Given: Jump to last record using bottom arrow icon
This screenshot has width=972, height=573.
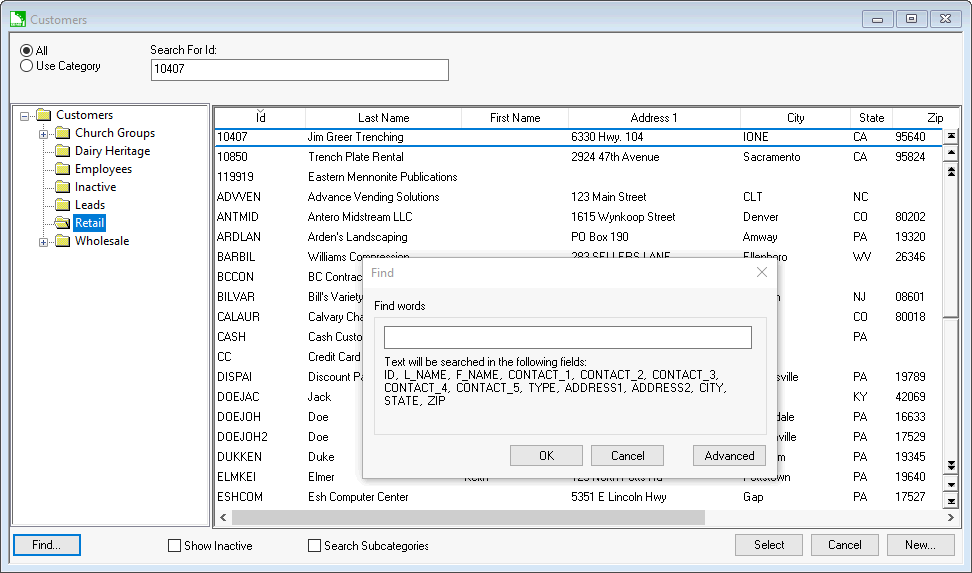Looking at the screenshot, I should pyautogui.click(x=951, y=501).
